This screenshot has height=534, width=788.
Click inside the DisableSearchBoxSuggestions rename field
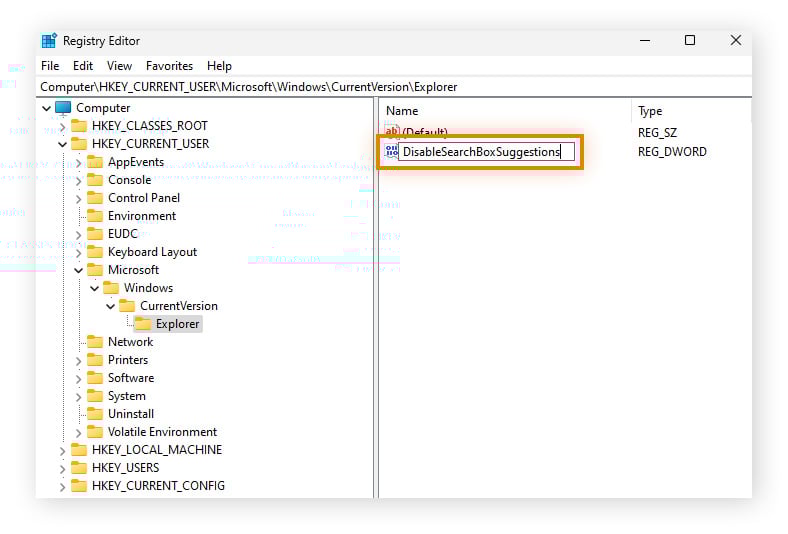coord(486,152)
